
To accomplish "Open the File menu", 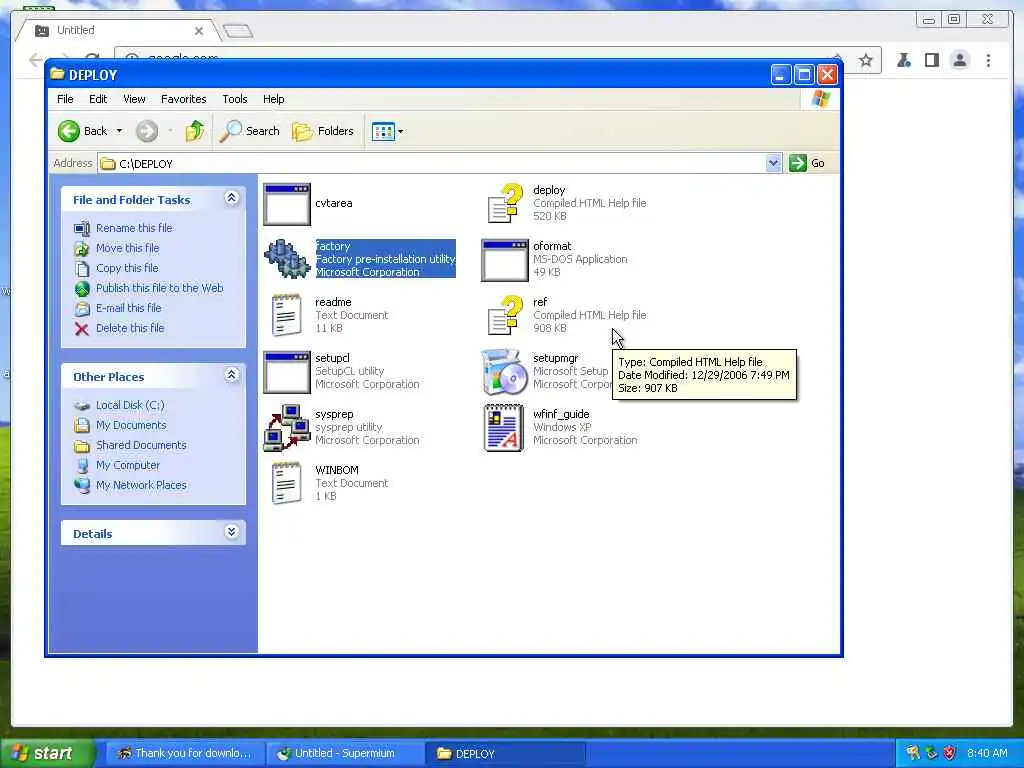I will [65, 99].
